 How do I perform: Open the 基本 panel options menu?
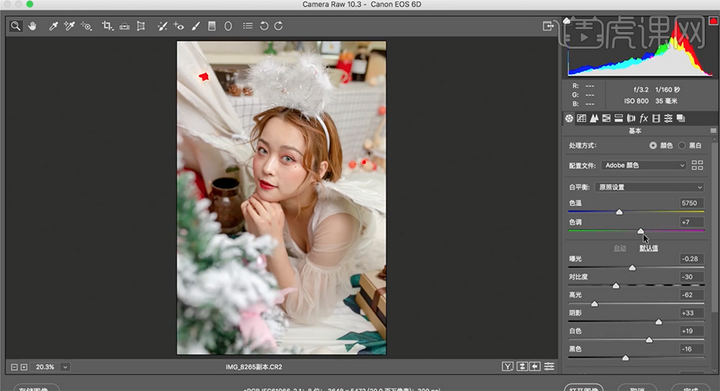click(713, 131)
